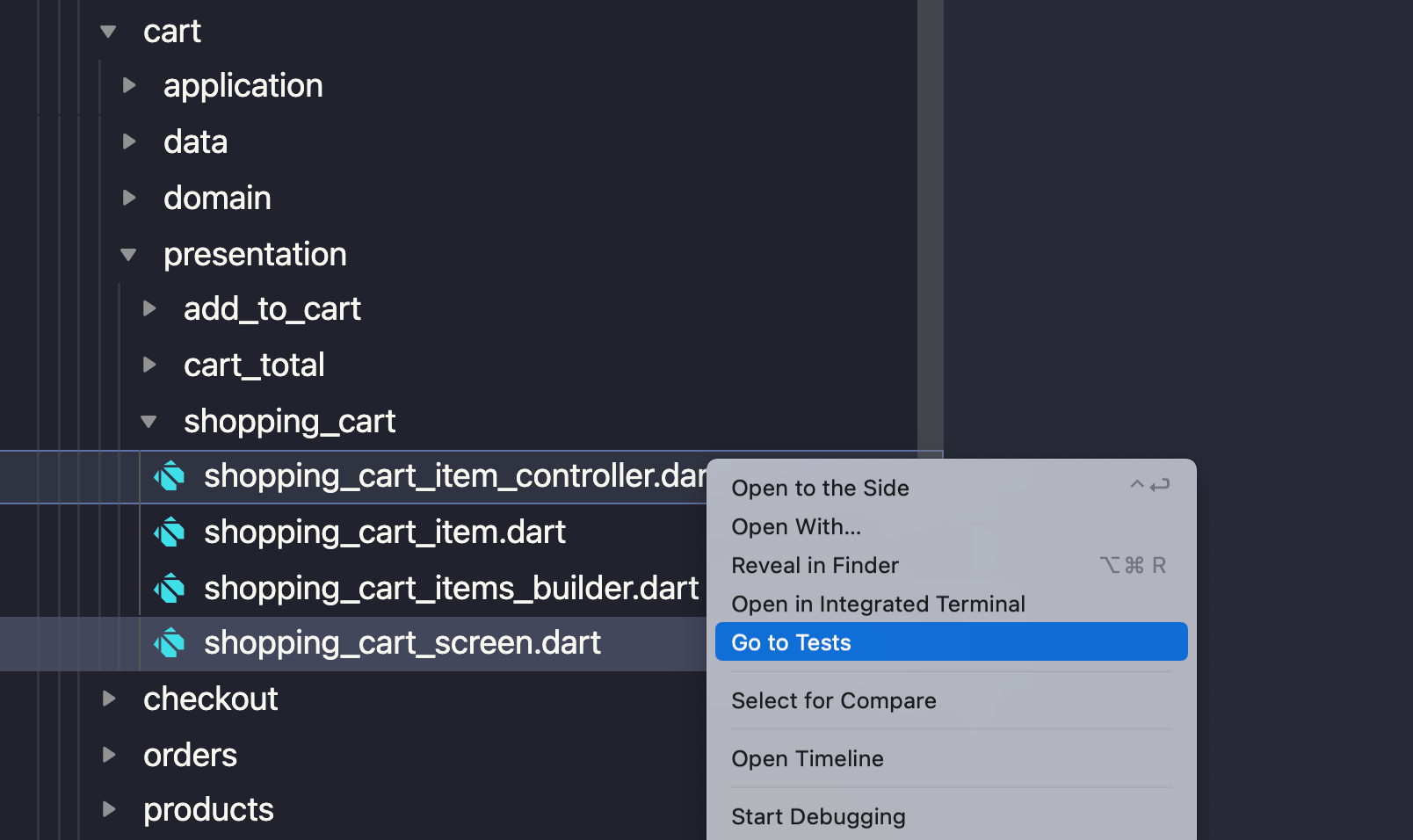Screen dimensions: 1413x840
Task: Open the checkout folder
Action: pyautogui.click(x=211, y=699)
